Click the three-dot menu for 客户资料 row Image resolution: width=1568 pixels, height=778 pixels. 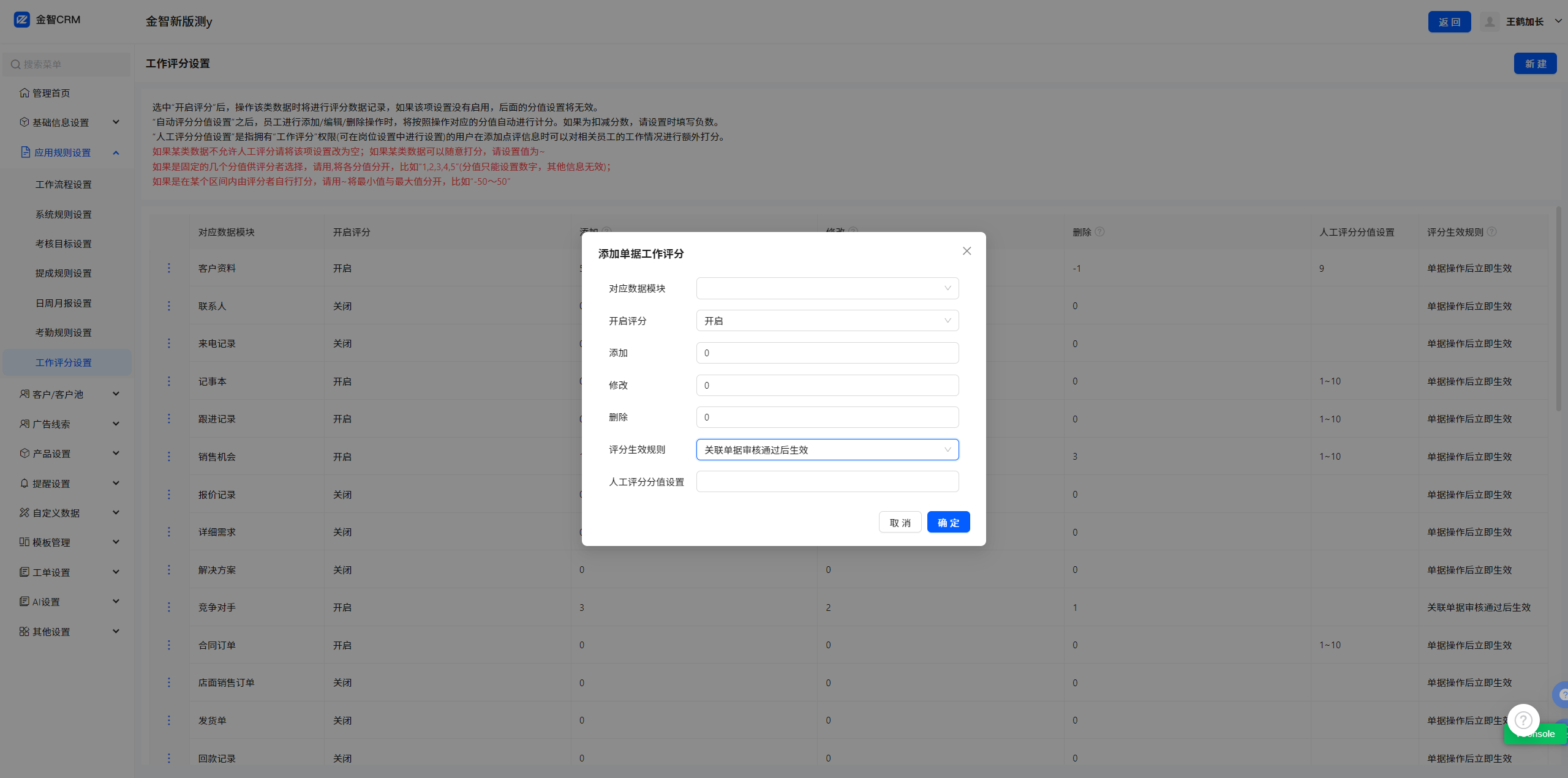pyautogui.click(x=169, y=268)
